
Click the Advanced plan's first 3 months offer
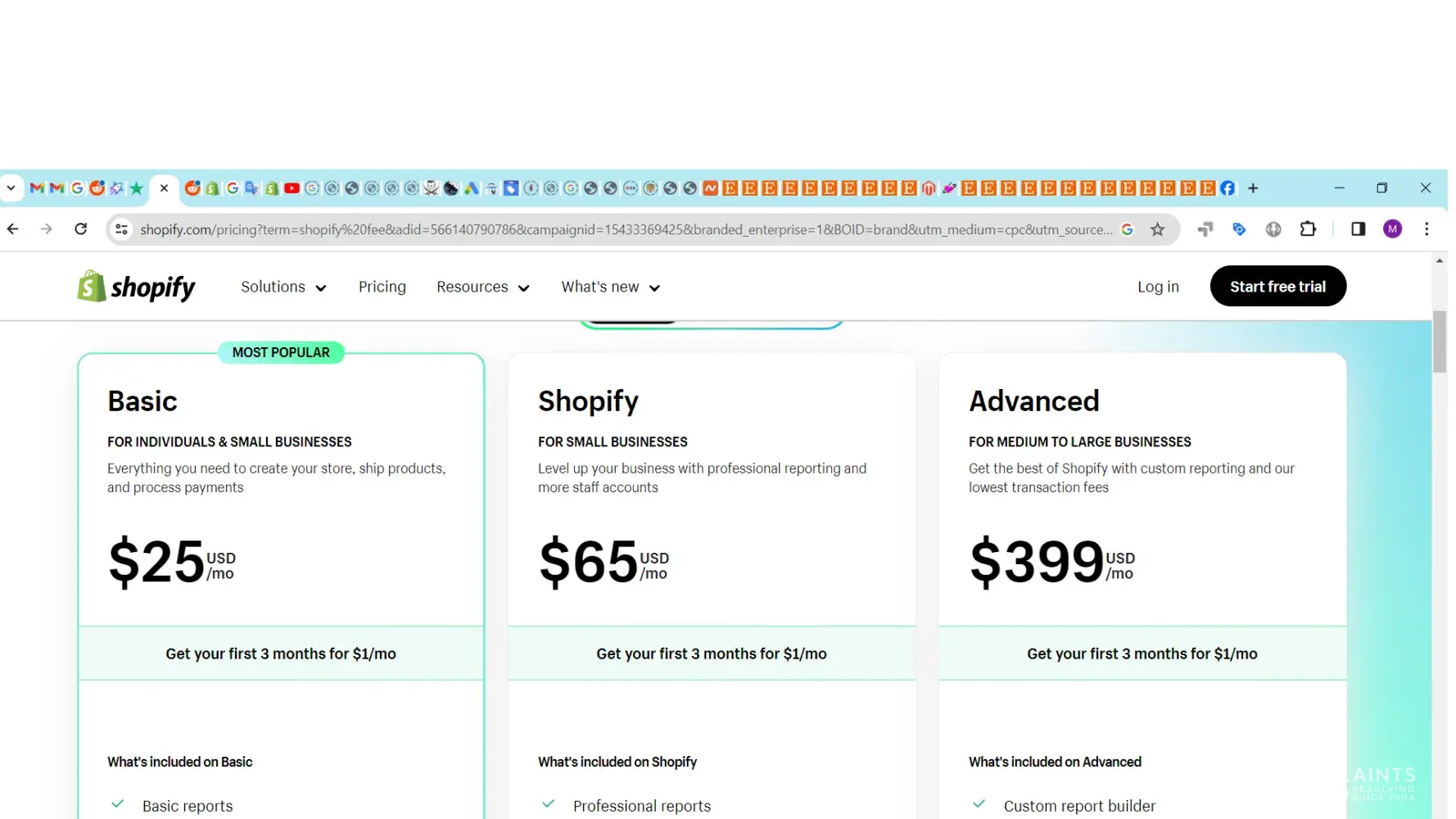tap(1142, 654)
